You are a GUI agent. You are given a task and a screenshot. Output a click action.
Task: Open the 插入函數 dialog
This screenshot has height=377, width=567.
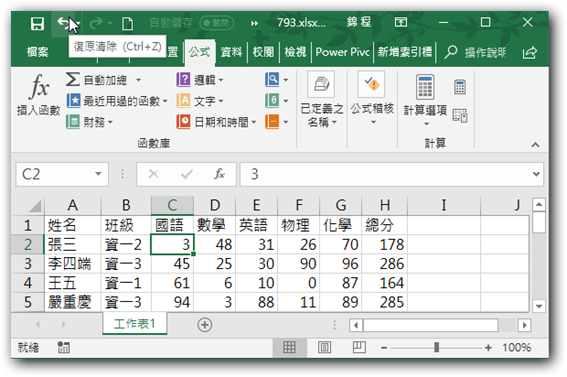(38, 95)
